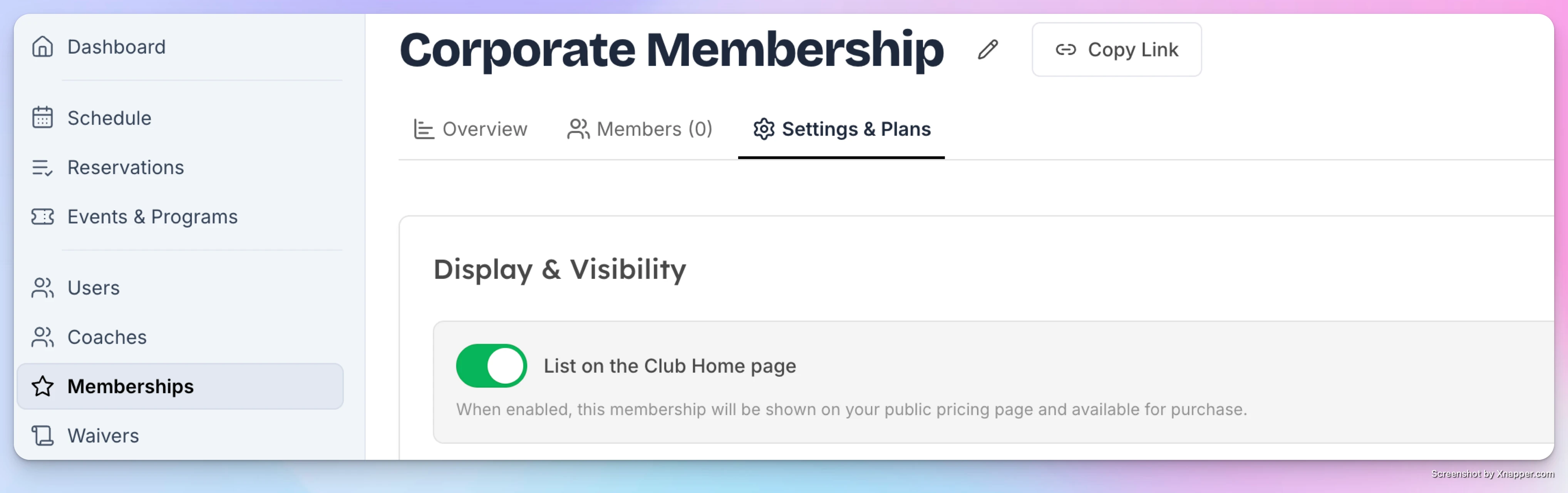
Task: Open the Overview tab
Action: coord(470,129)
